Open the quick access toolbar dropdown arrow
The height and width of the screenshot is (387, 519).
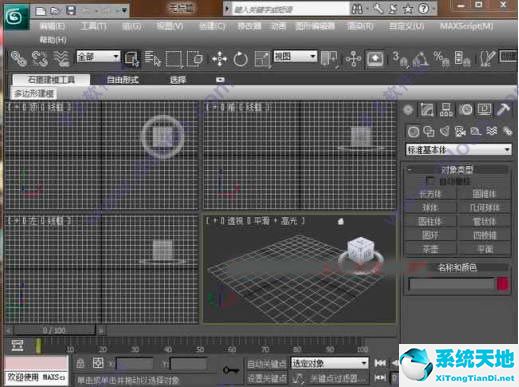click(x=124, y=11)
